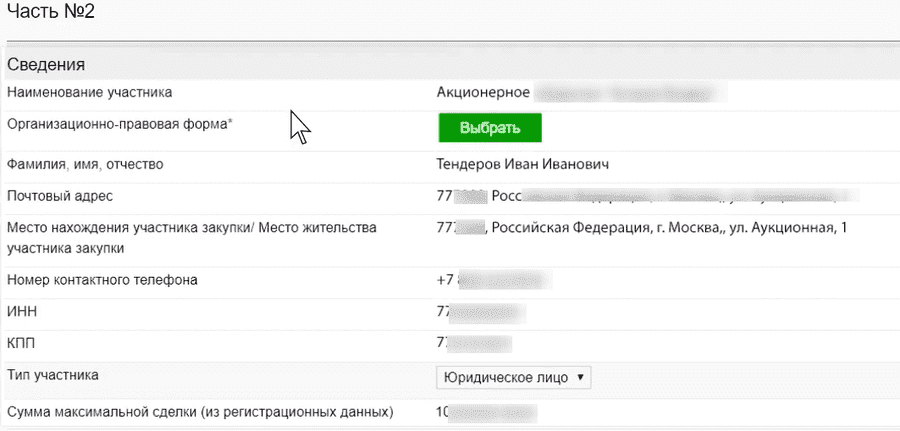Click the phone value starting with +7
The height and width of the screenshot is (431, 900).
coord(494,281)
